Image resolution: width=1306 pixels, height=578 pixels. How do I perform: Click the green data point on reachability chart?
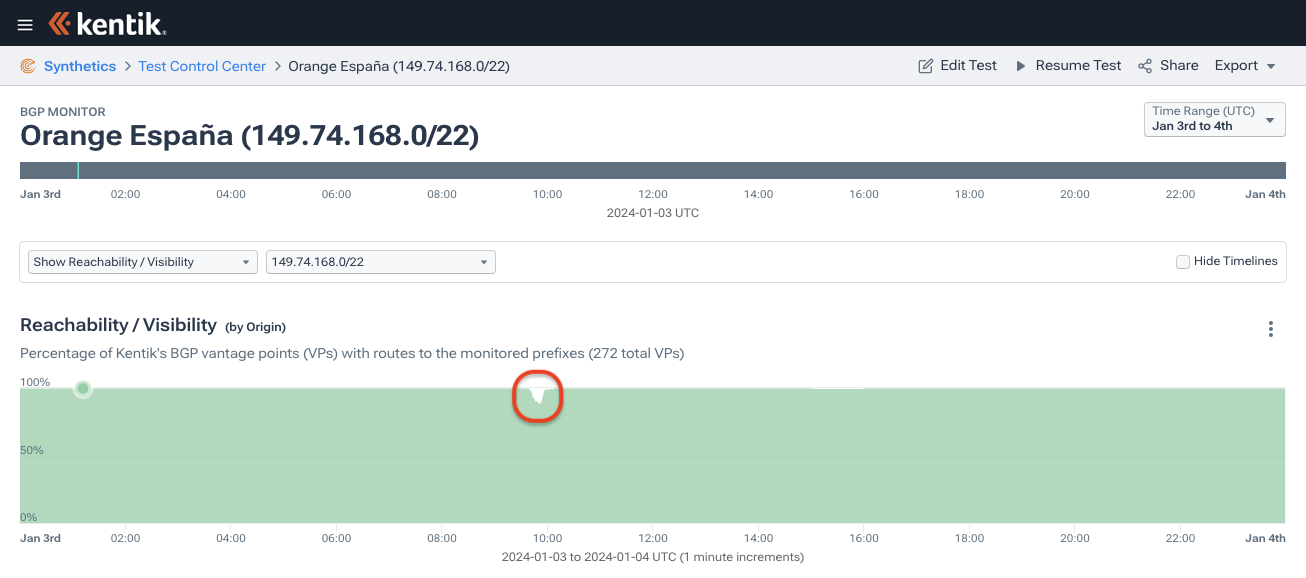click(83, 388)
